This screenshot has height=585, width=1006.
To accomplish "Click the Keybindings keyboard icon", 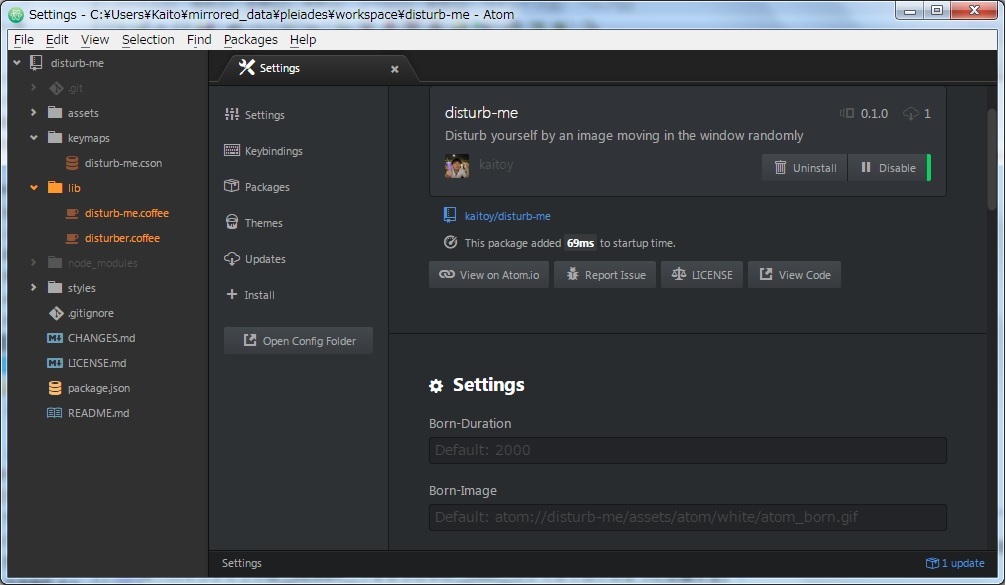I will pos(232,150).
